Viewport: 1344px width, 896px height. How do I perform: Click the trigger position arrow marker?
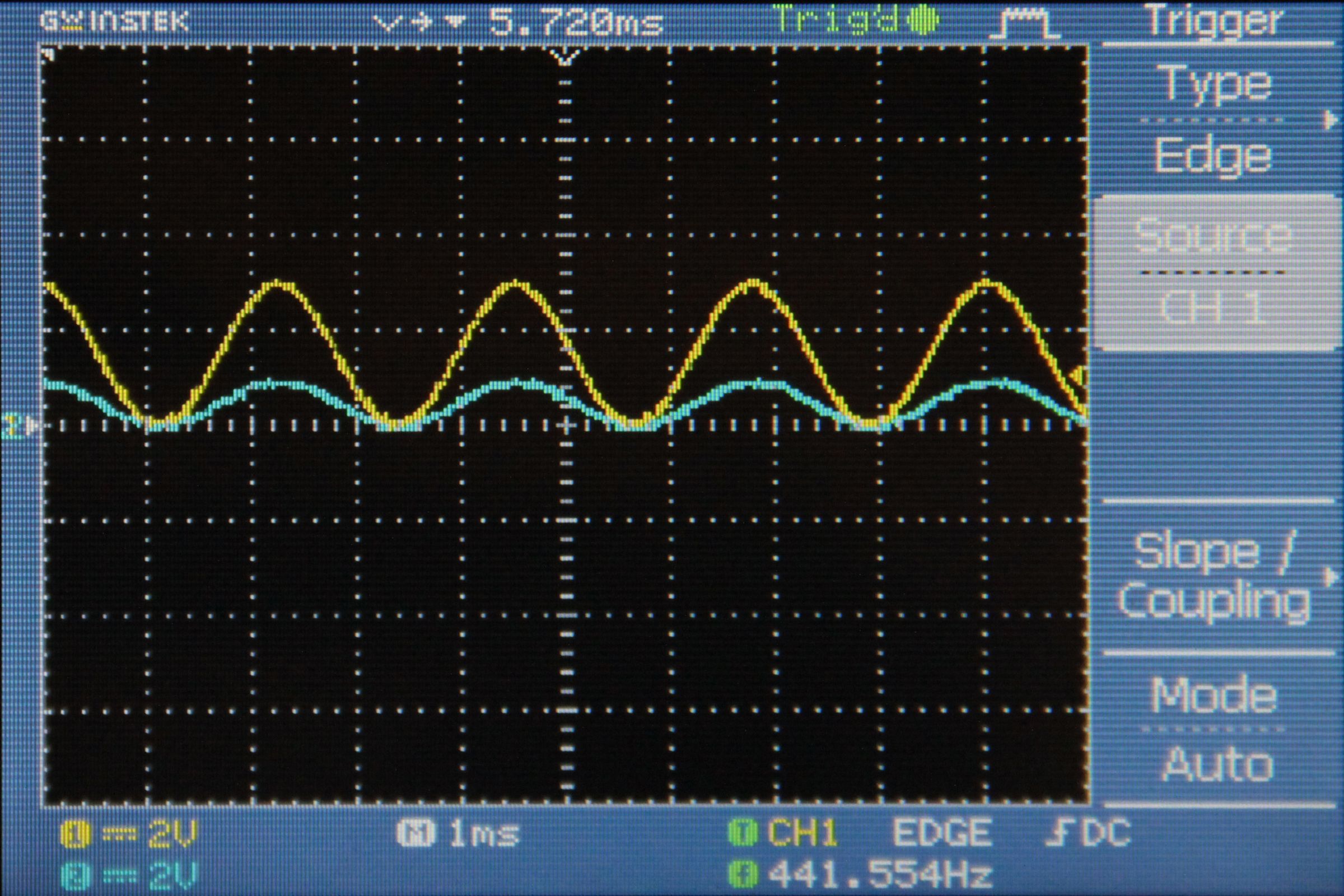pos(564,57)
